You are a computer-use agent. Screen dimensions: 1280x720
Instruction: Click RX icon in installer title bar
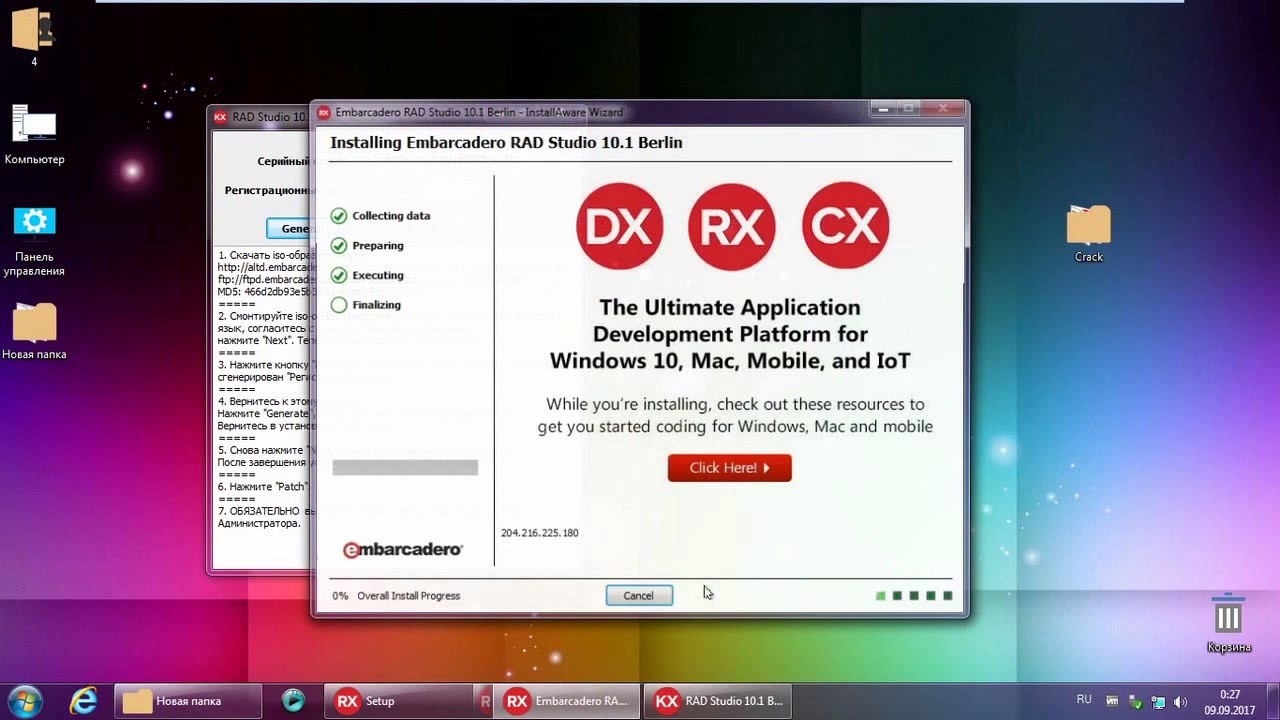tap(324, 113)
